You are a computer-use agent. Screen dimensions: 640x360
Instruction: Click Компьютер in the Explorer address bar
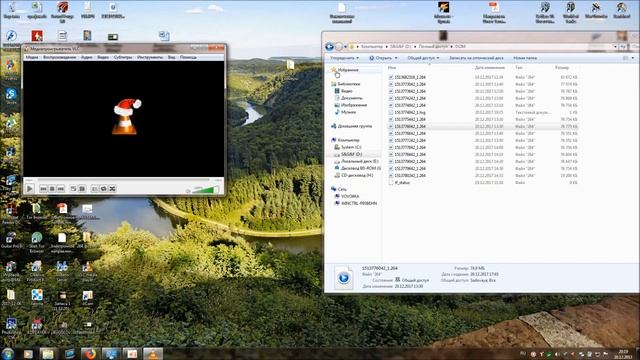tap(372, 47)
